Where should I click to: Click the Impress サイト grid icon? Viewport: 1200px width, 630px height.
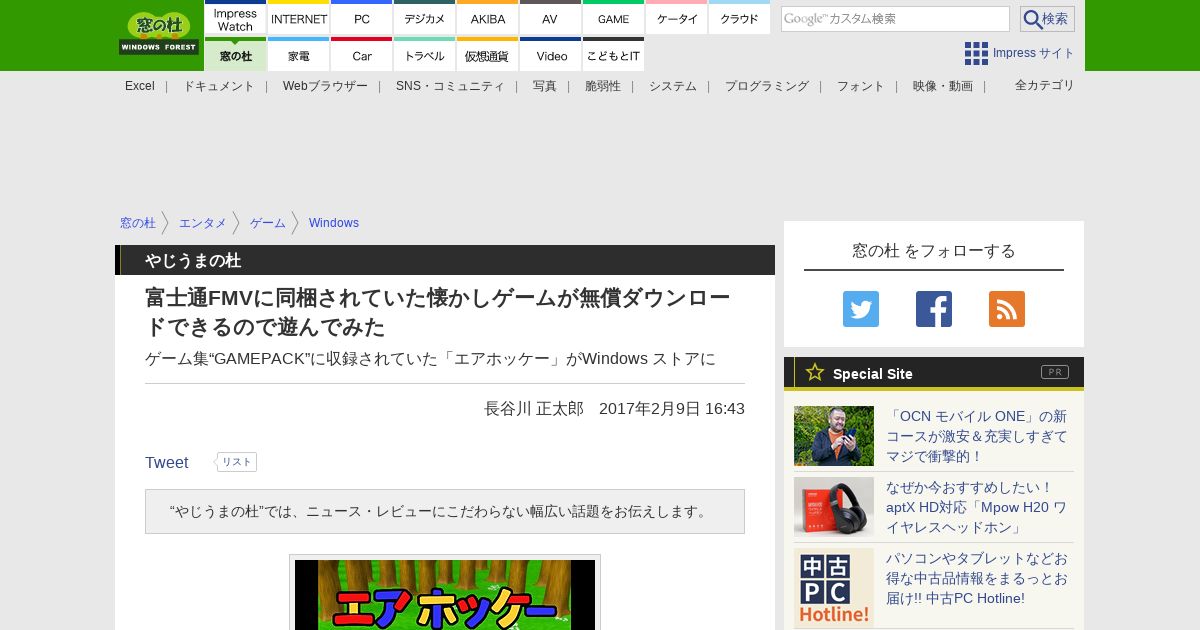976,53
